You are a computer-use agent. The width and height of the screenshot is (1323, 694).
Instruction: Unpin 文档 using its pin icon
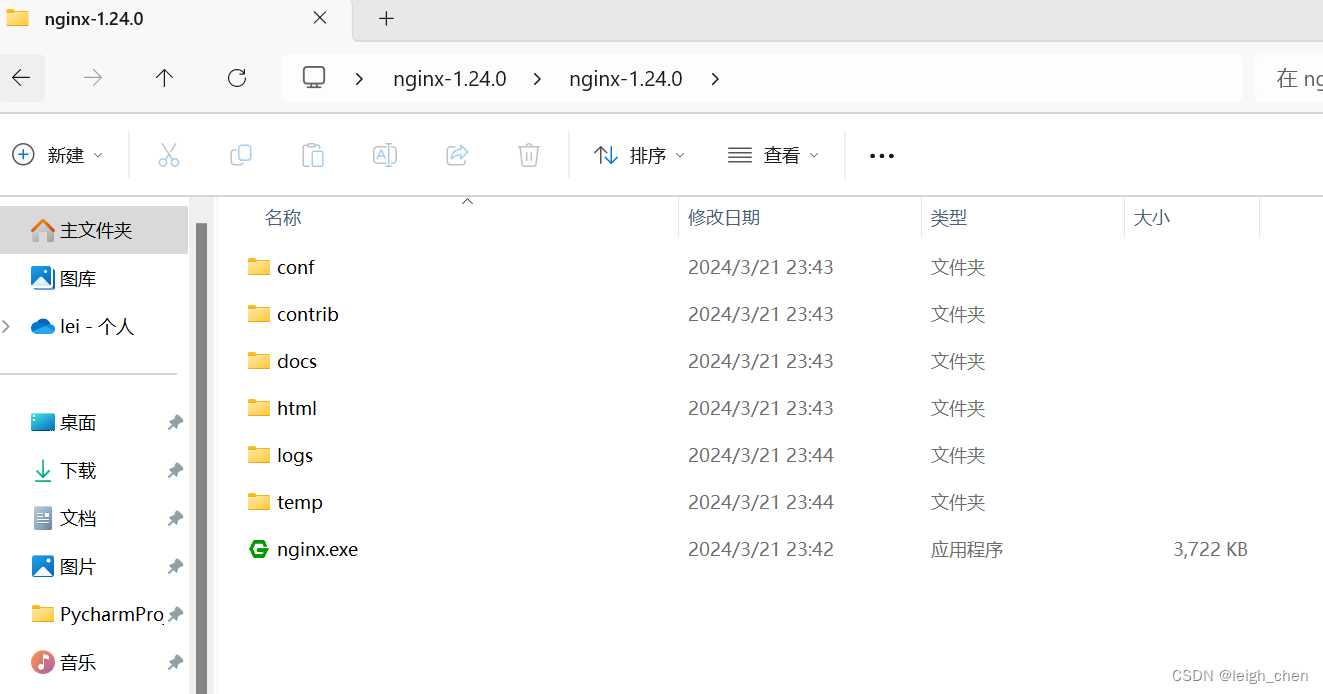pyautogui.click(x=175, y=519)
